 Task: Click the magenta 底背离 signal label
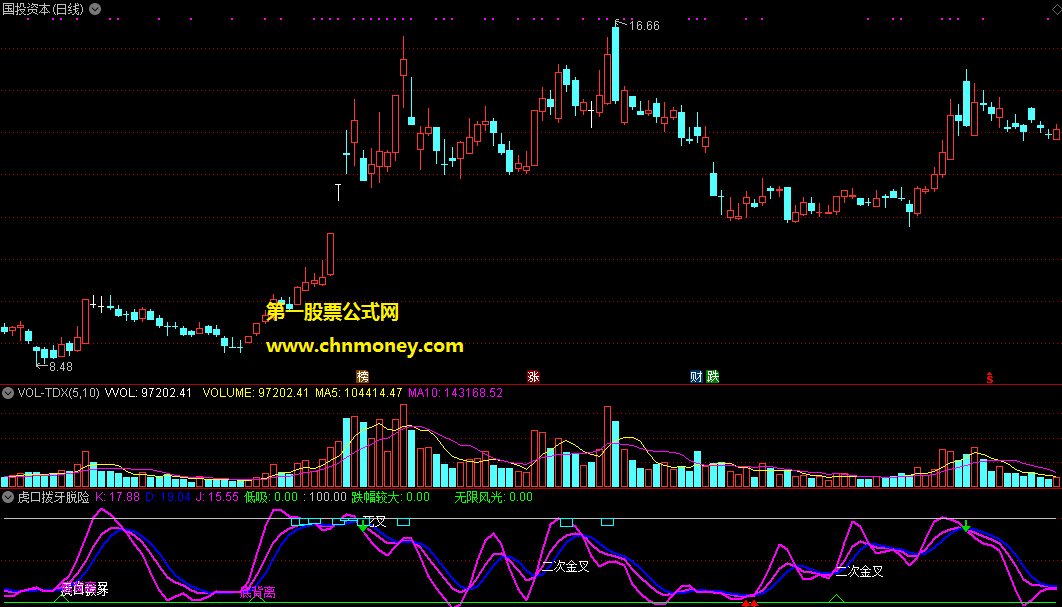(257, 593)
